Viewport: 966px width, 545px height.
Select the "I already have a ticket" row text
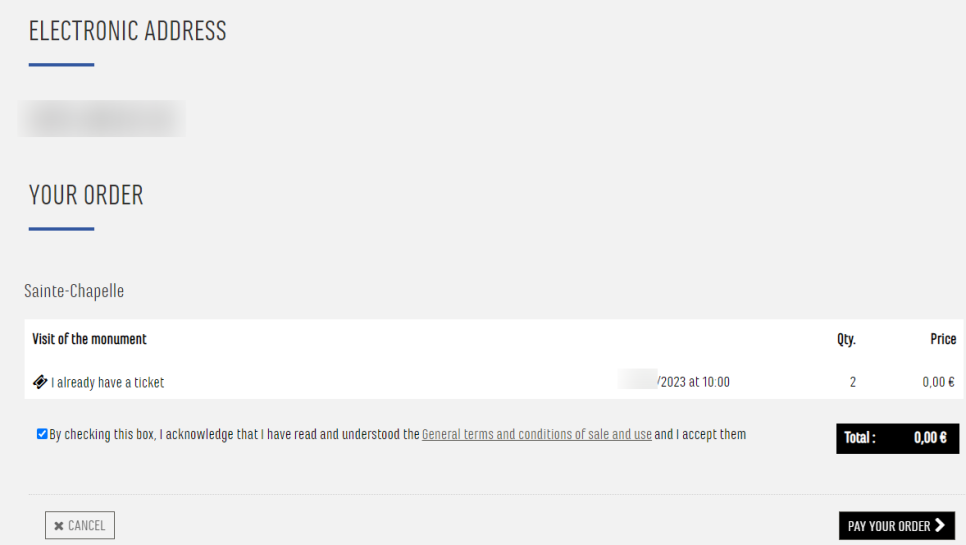click(x=108, y=382)
